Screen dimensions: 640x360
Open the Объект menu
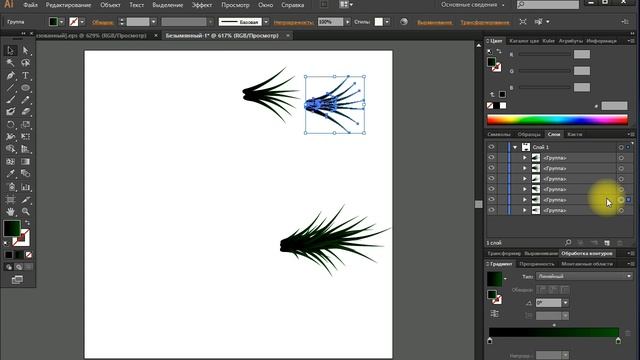coord(110,5)
